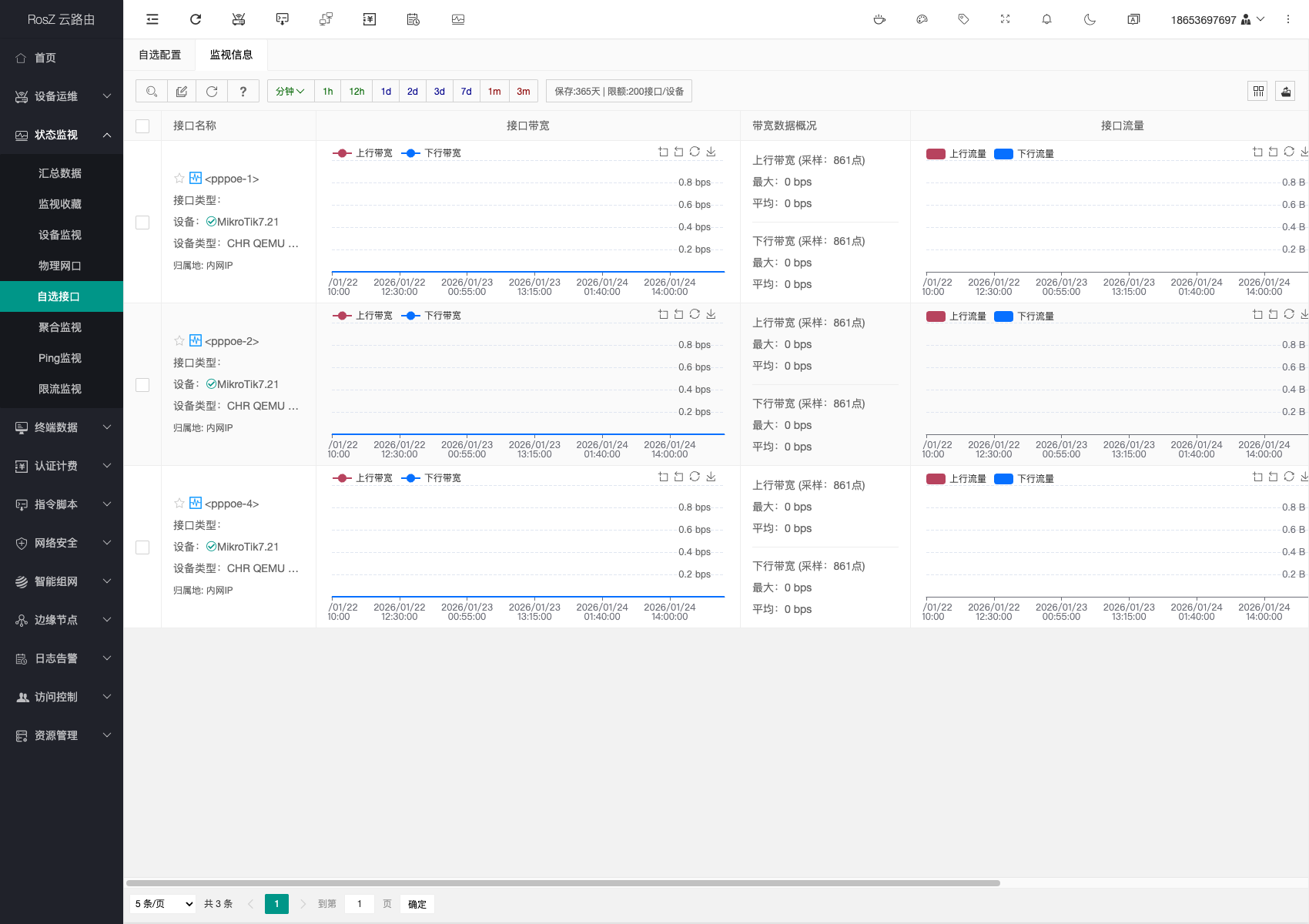Click the fullscreen icon in header
Screen dimensions: 1309x924
tap(1005, 19)
